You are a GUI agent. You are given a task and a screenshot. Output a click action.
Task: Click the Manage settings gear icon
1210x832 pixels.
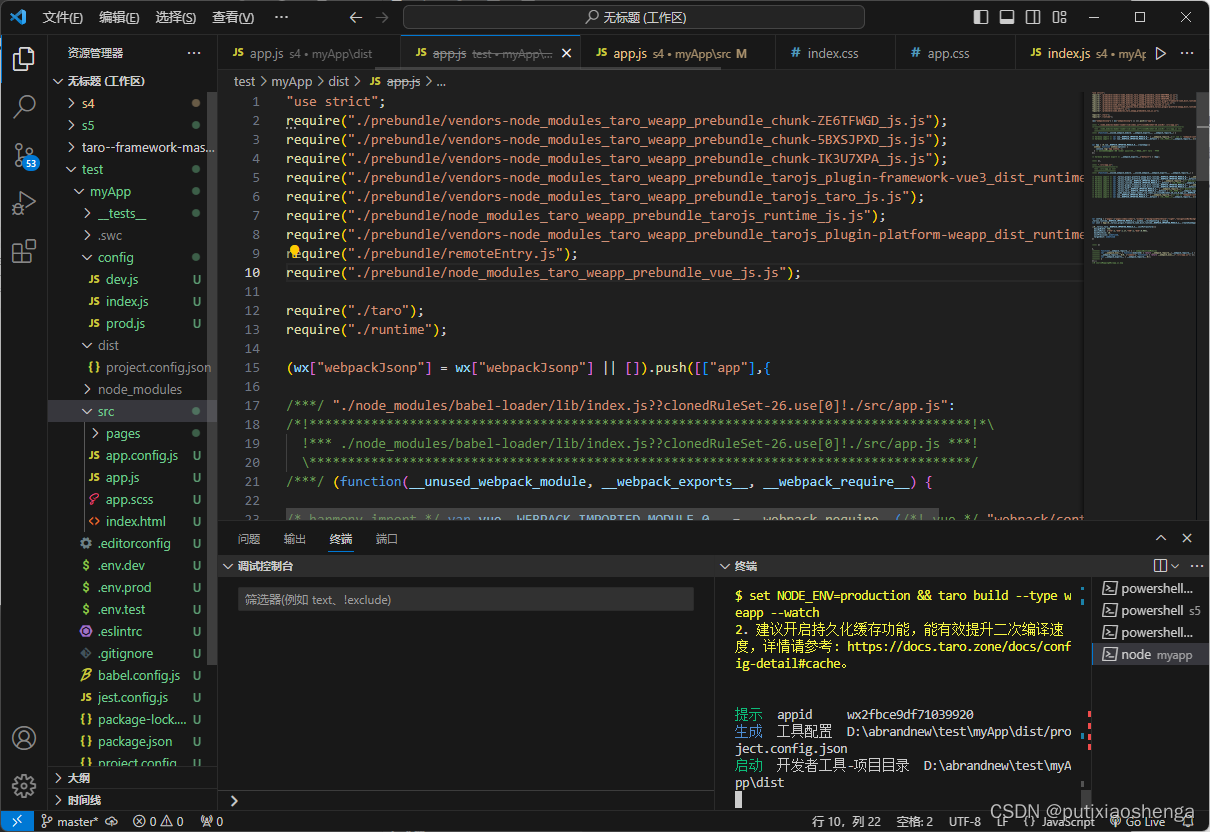[x=24, y=786]
